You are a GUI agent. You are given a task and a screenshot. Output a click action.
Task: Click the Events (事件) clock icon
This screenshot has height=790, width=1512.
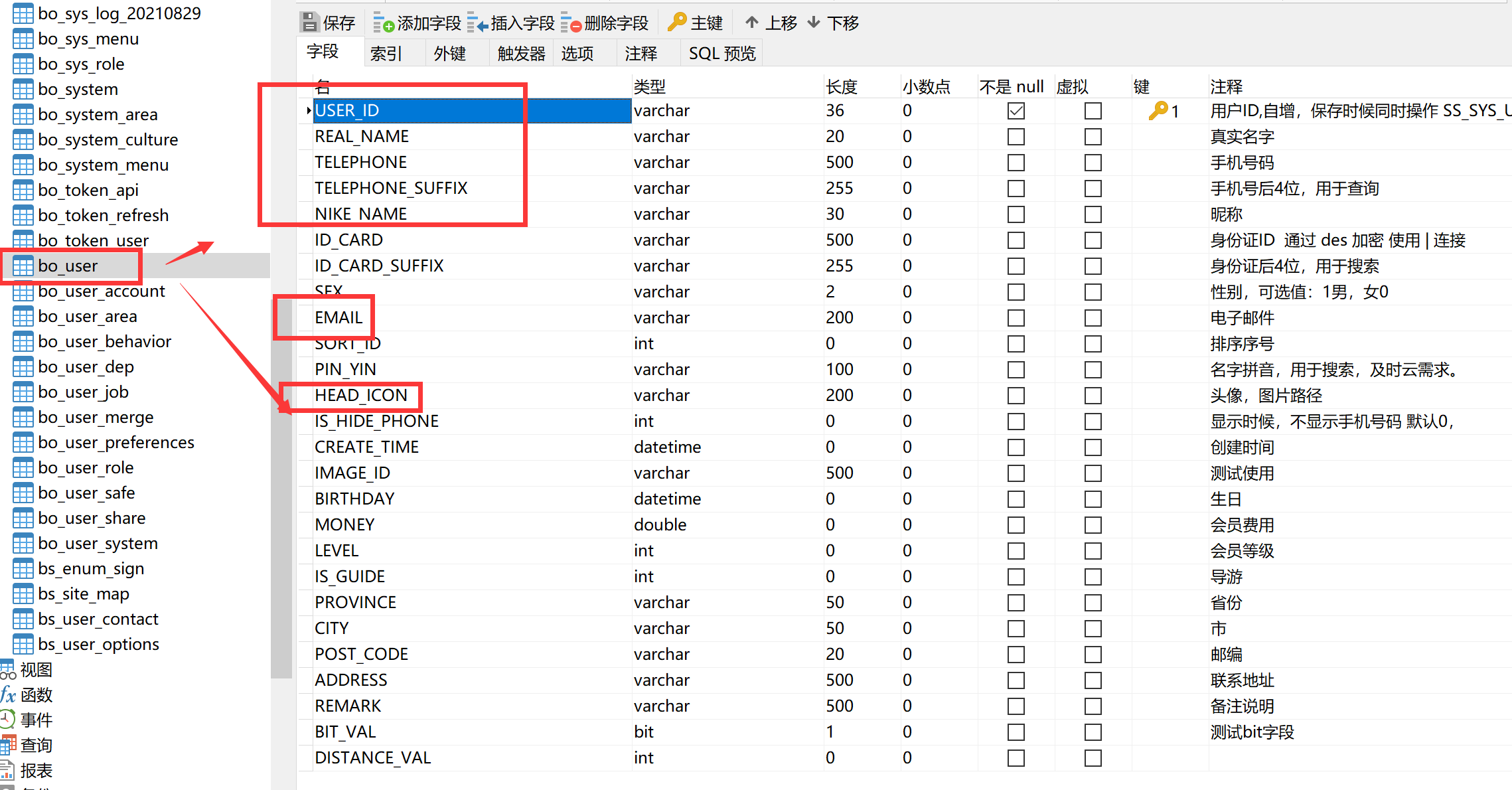7,720
